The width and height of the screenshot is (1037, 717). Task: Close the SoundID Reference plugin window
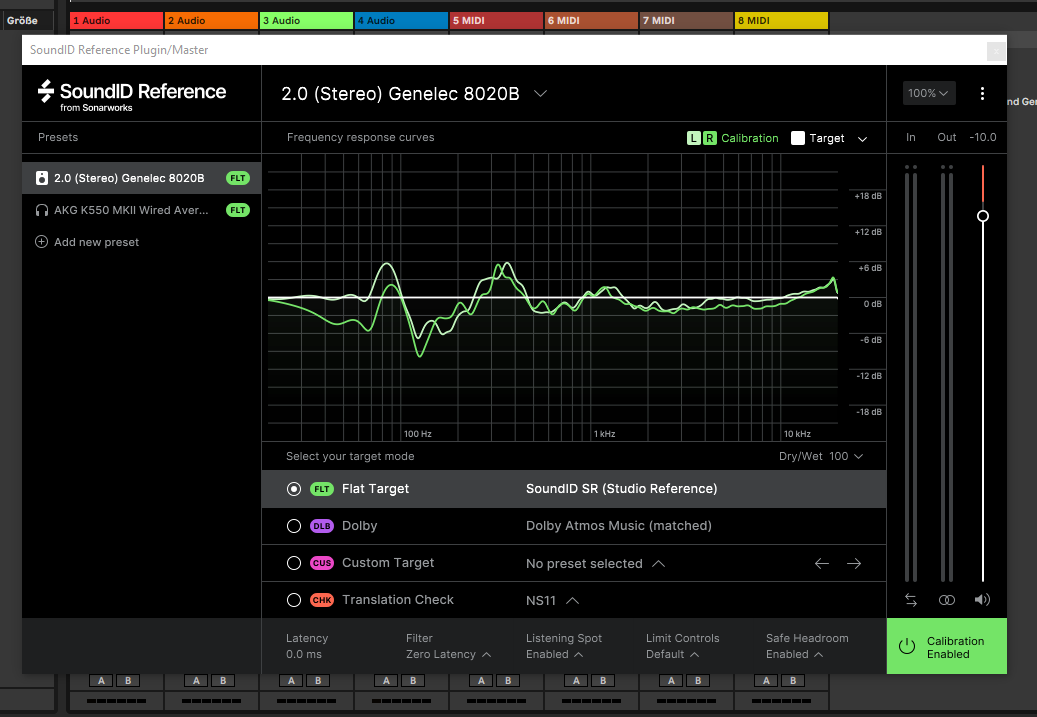pos(996,50)
